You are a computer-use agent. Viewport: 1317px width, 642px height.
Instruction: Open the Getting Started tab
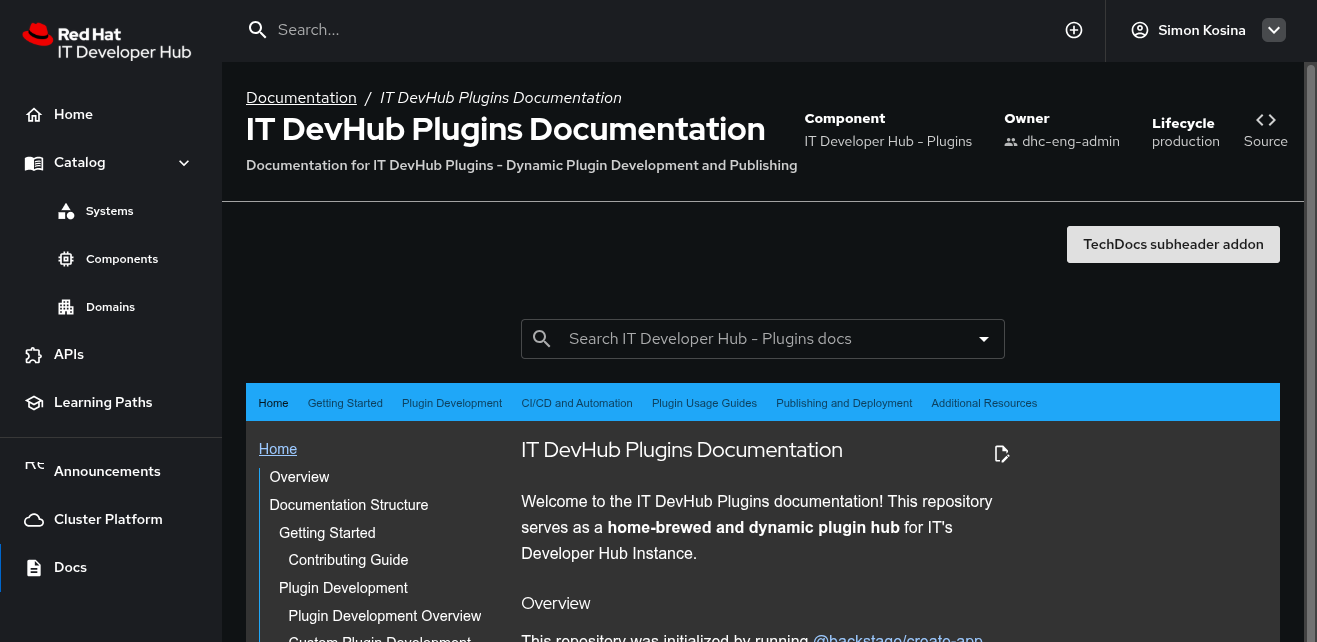pos(345,403)
